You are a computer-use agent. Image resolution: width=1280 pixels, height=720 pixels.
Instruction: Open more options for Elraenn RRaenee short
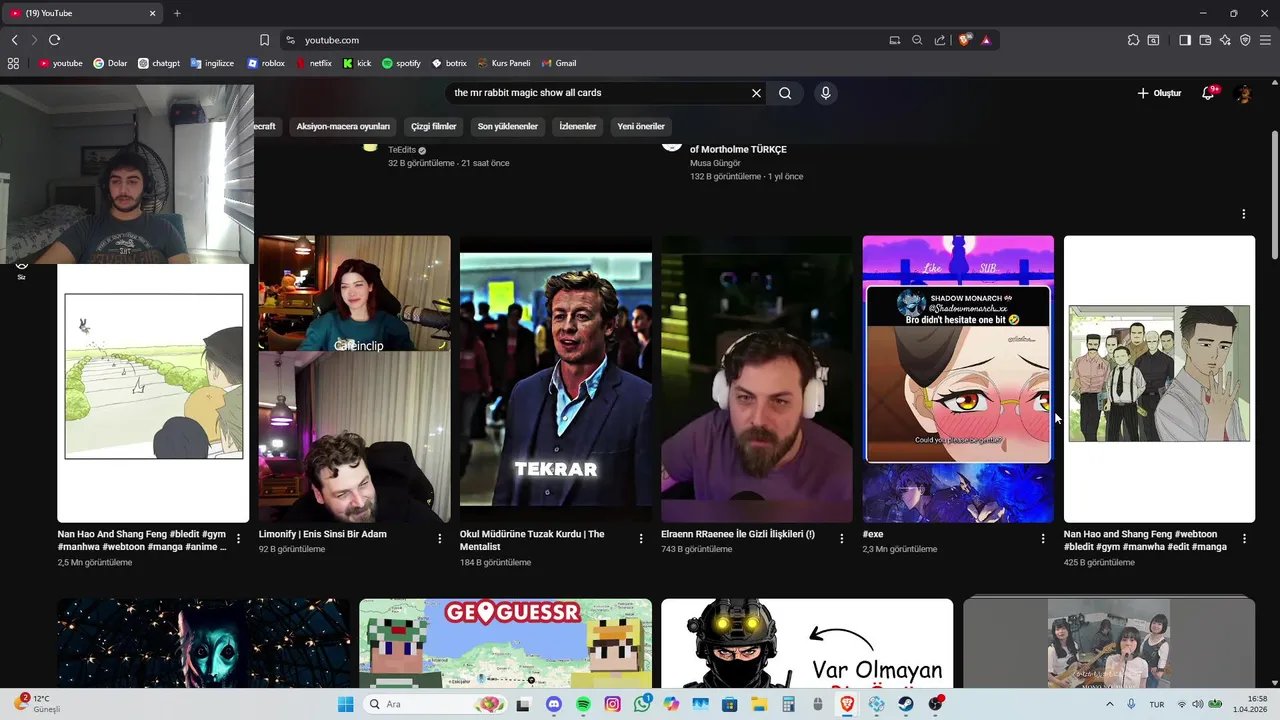[842, 538]
